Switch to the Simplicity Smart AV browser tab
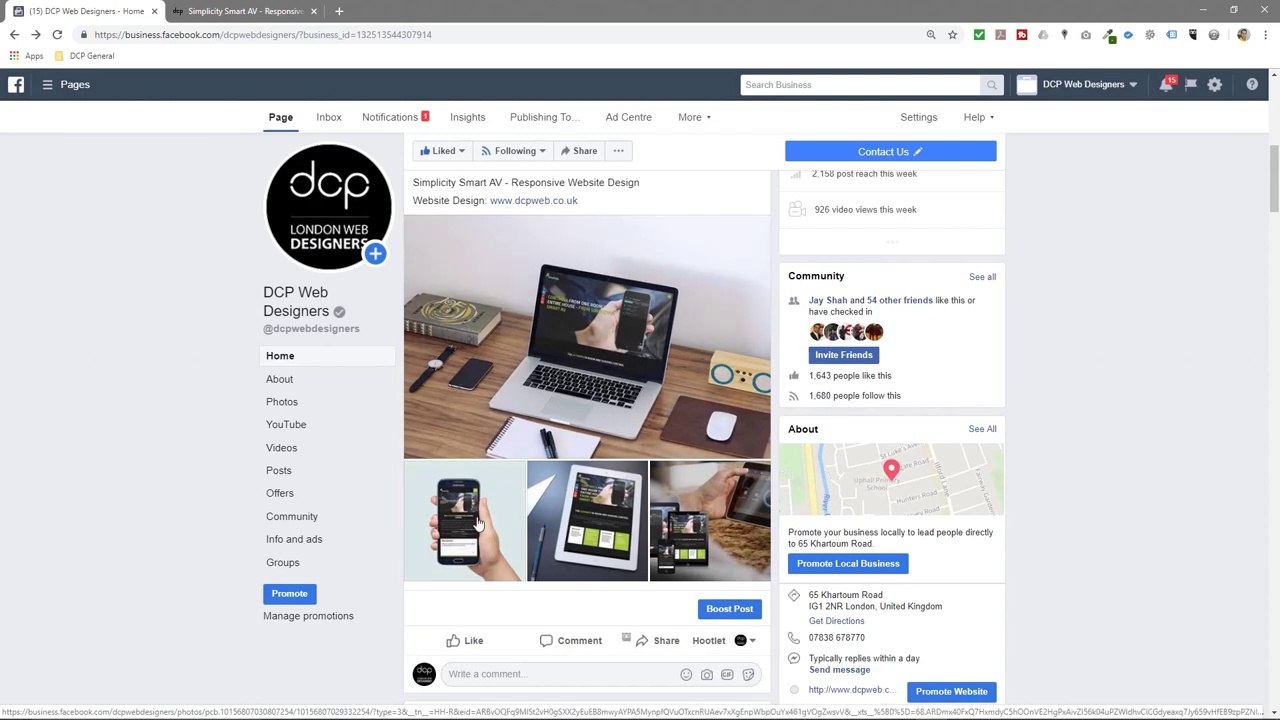The image size is (1280, 720). pos(245,11)
